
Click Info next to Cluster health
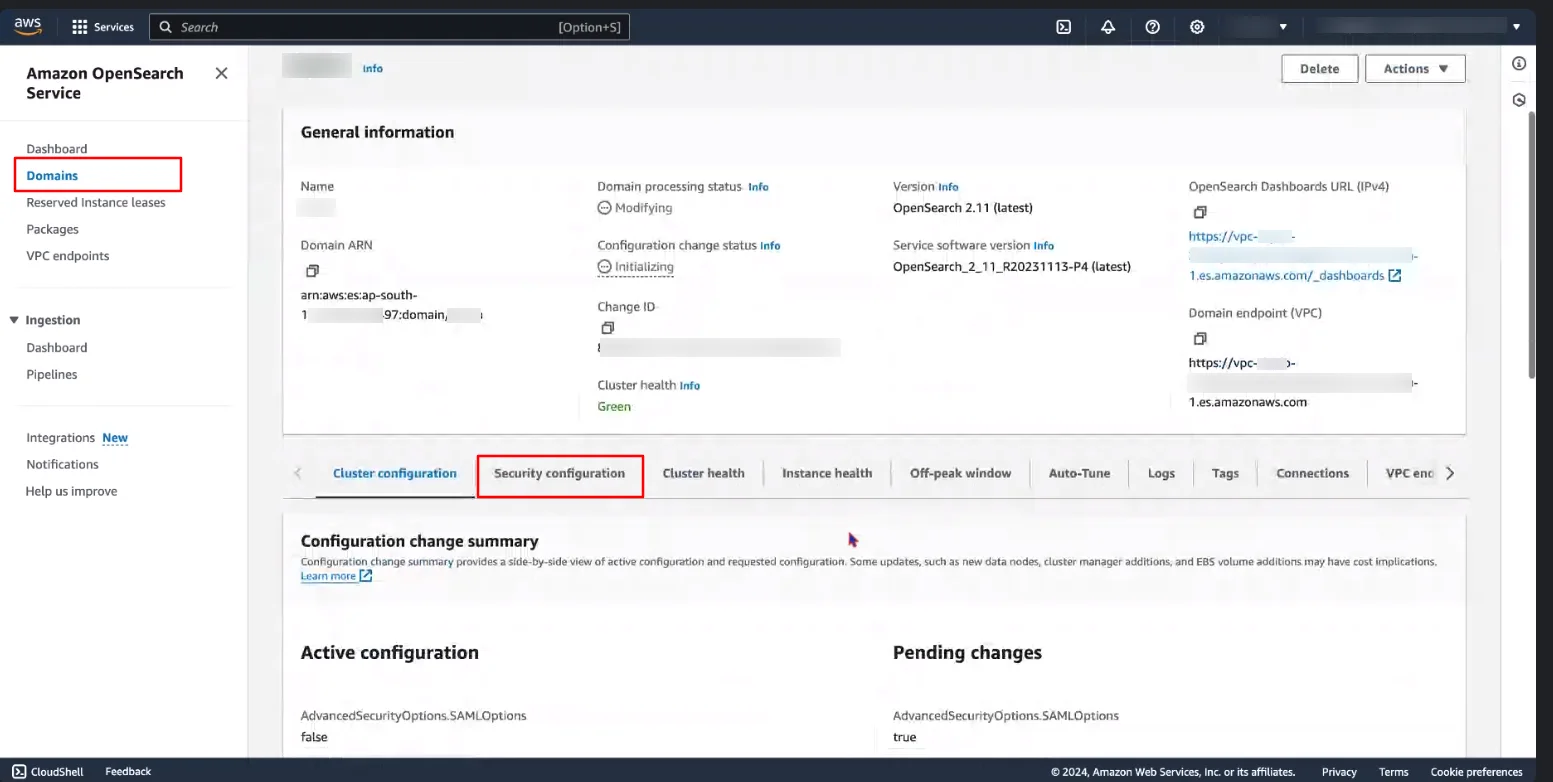[690, 386]
